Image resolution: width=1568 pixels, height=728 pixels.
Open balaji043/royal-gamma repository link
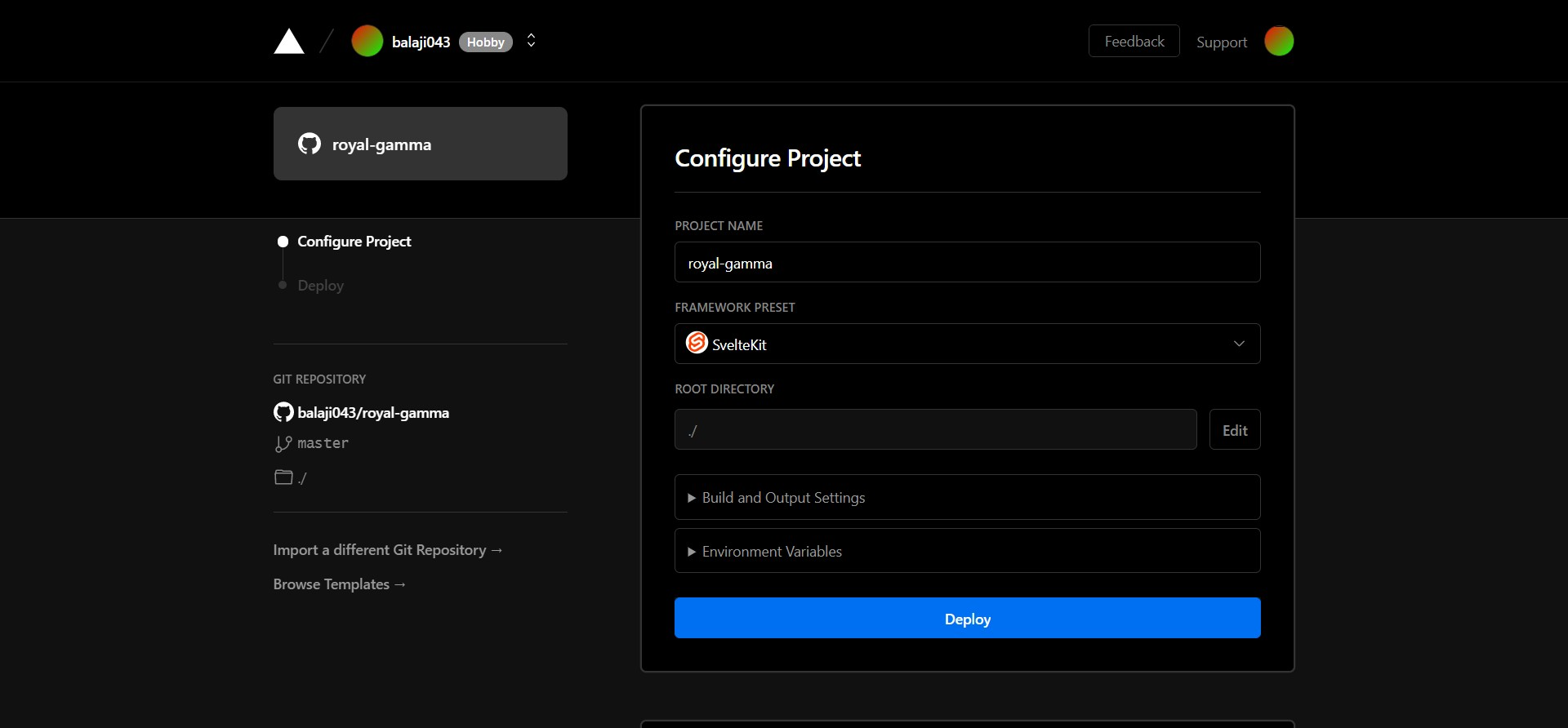373,413
